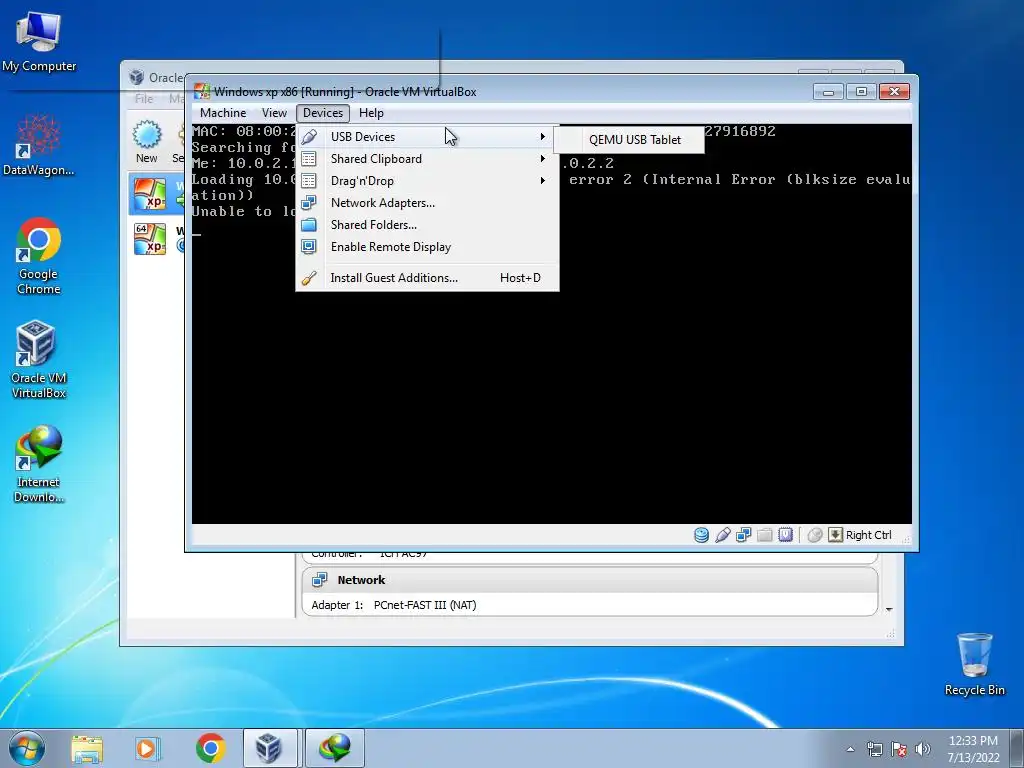Screen dimensions: 1024x768
Task: Open the File menu in VirtualBox Manager
Action: pos(144,99)
